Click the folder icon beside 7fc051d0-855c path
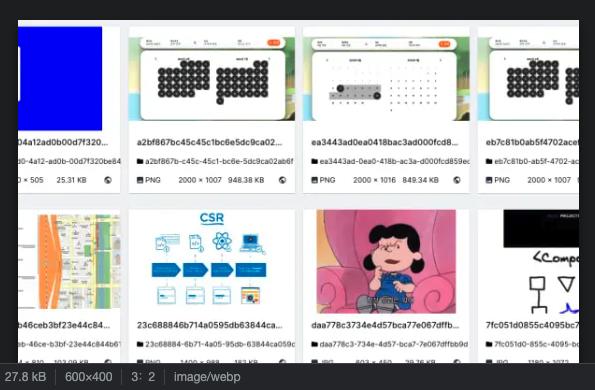Viewport: 595px width, 390px height. pyautogui.click(x=489, y=344)
